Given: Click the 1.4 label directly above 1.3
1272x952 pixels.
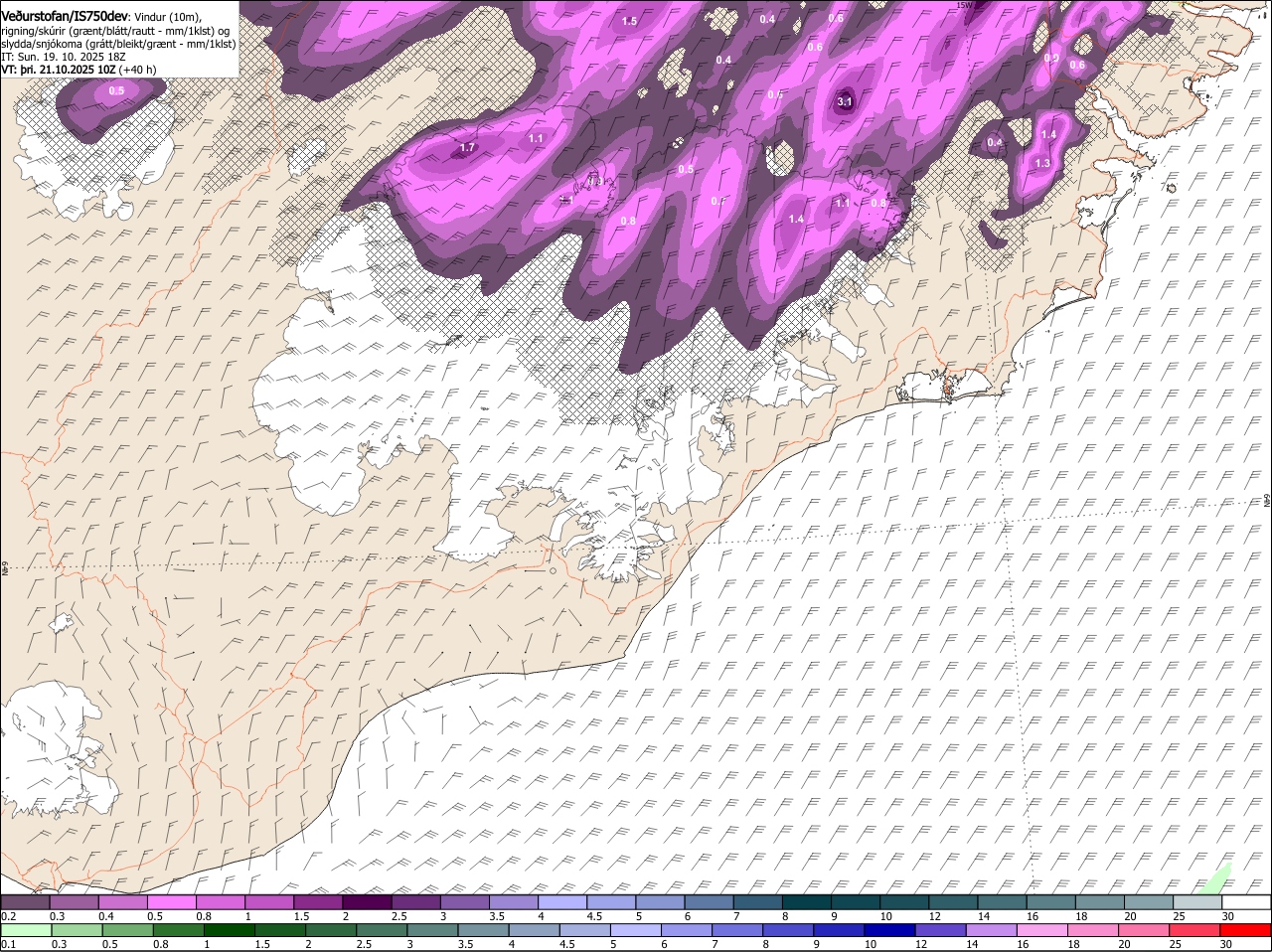Looking at the screenshot, I should pyautogui.click(x=1048, y=134).
